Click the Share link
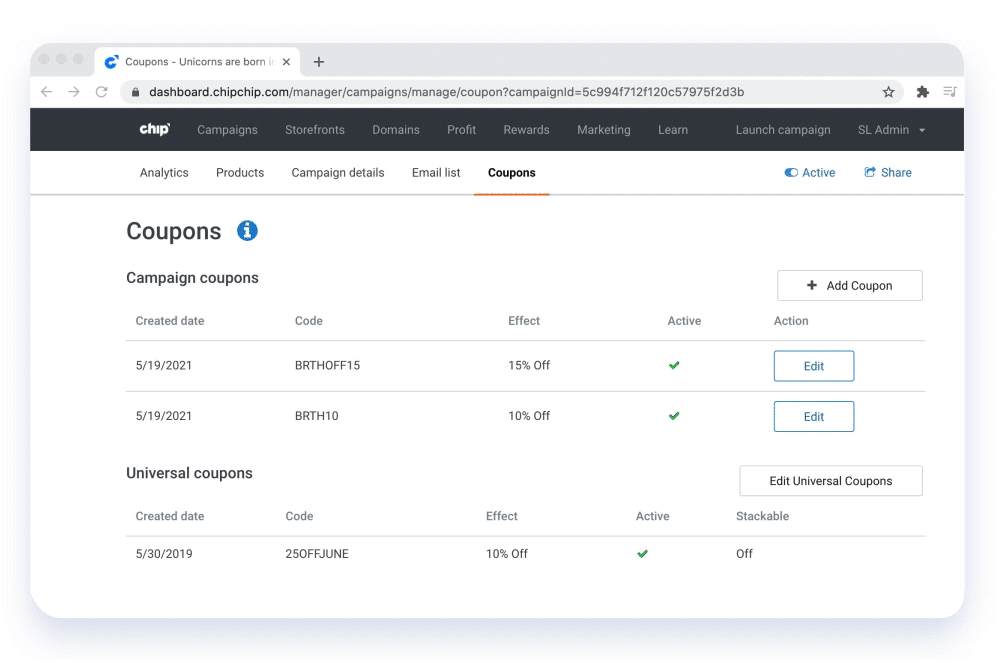Image resolution: width=1000 pixels, height=667 pixels. (x=888, y=173)
